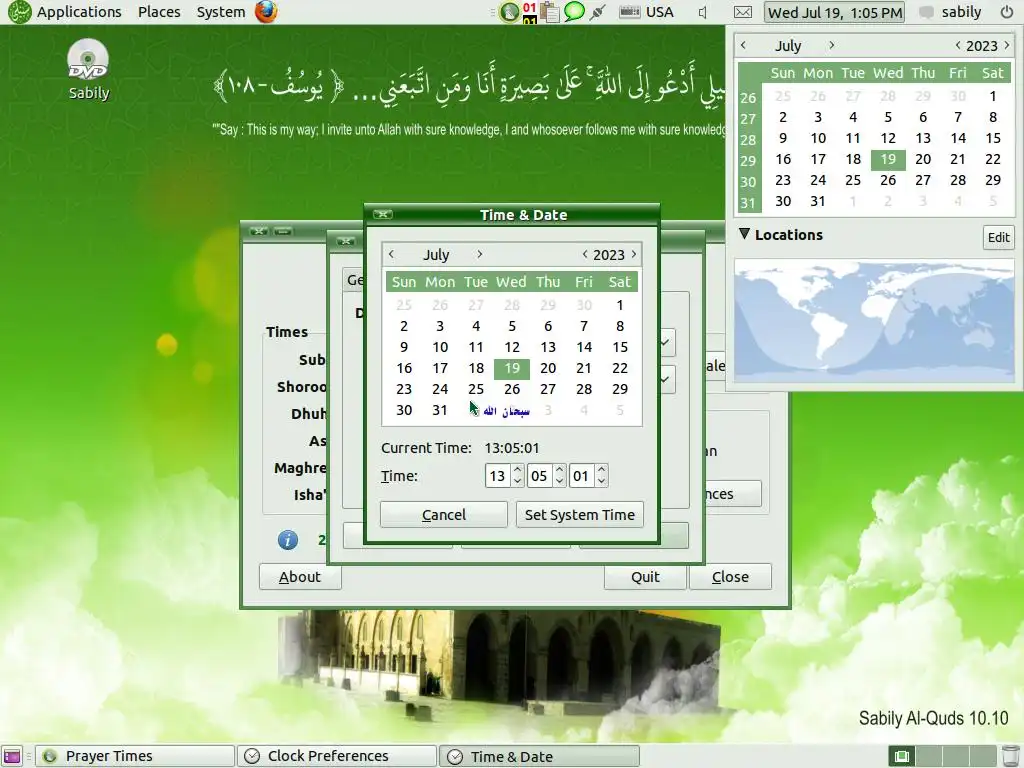Open the volume speaker icon
Image resolution: width=1024 pixels, height=768 pixels.
[x=703, y=12]
